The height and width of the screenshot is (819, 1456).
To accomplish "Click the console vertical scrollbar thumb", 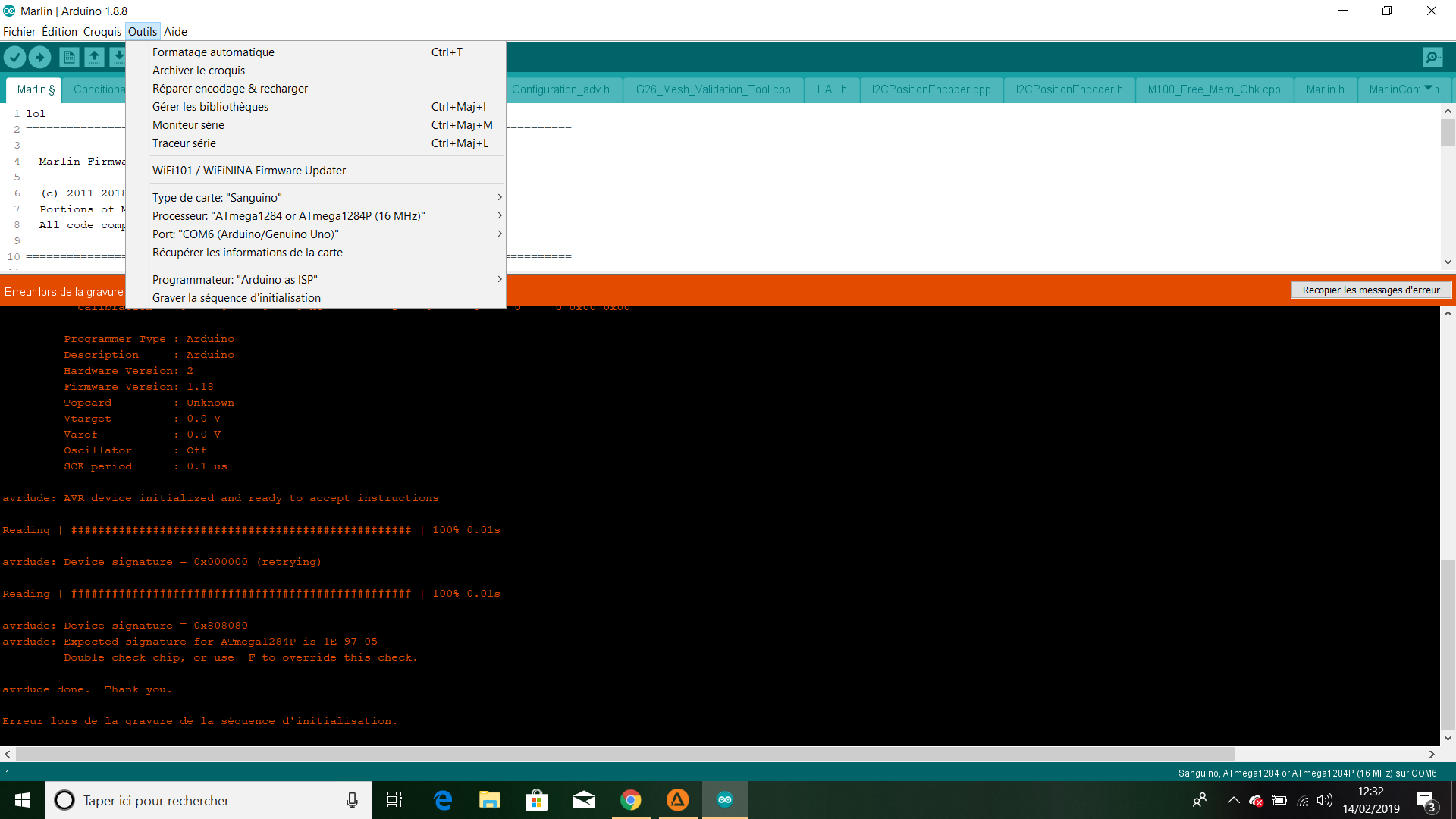I will click(x=1448, y=645).
